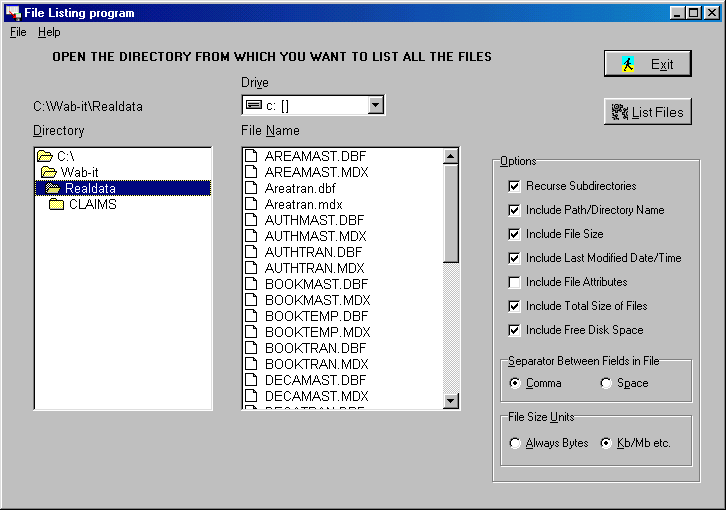The height and width of the screenshot is (510, 726).
Task: Click file icon beside Areatran.dbf
Action: 251,188
